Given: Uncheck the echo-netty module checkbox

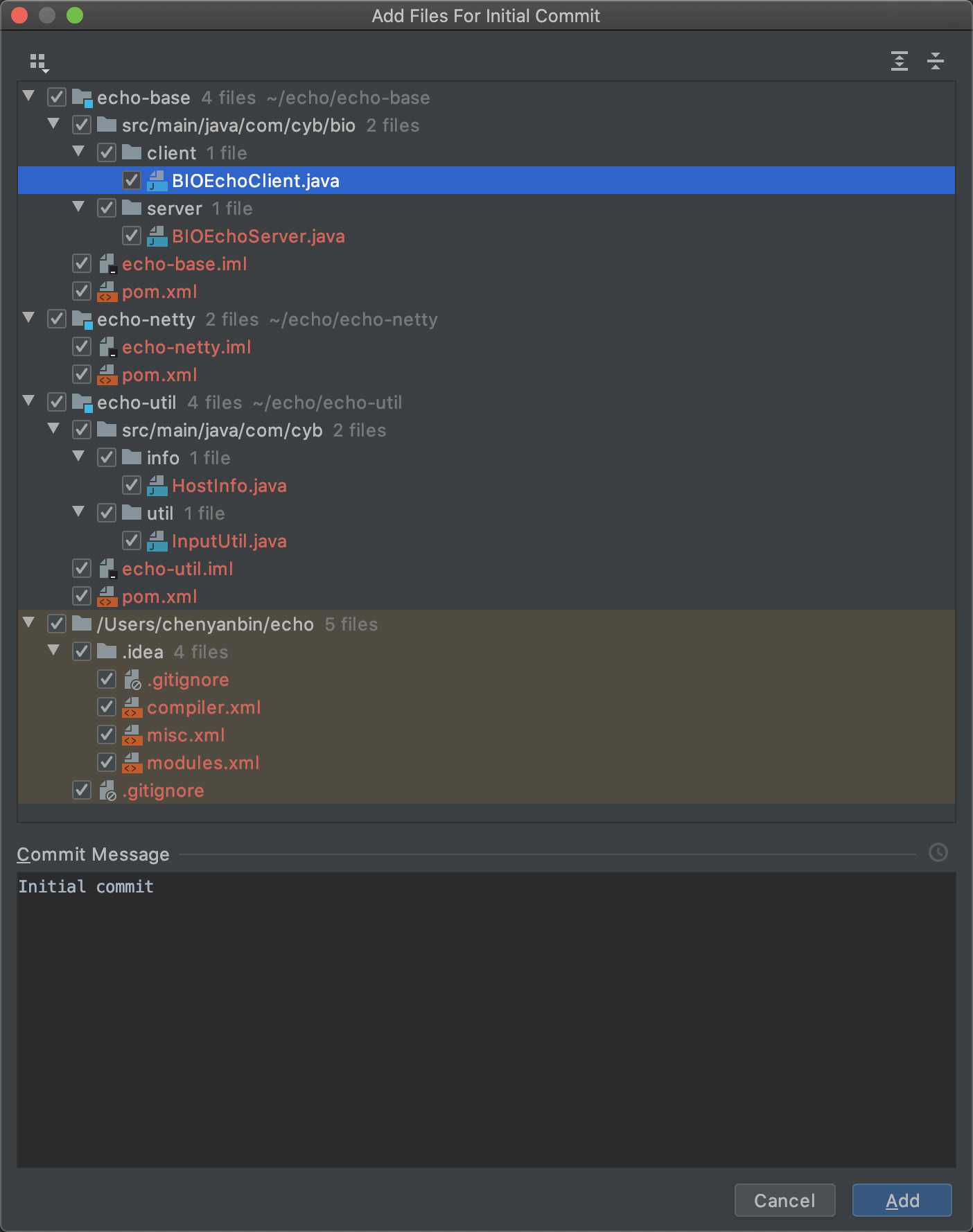Looking at the screenshot, I should 57,319.
